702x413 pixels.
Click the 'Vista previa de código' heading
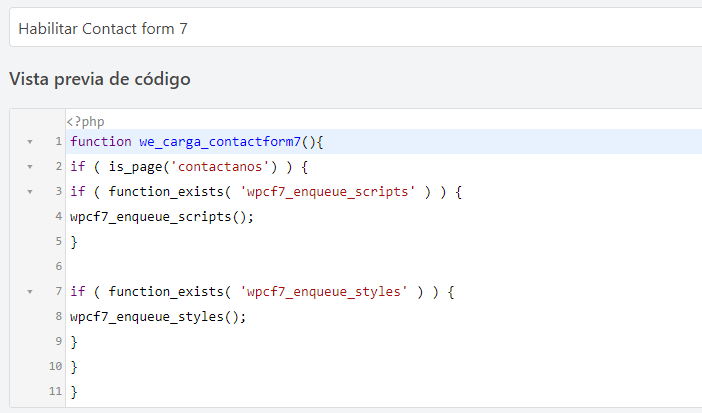[x=100, y=79]
